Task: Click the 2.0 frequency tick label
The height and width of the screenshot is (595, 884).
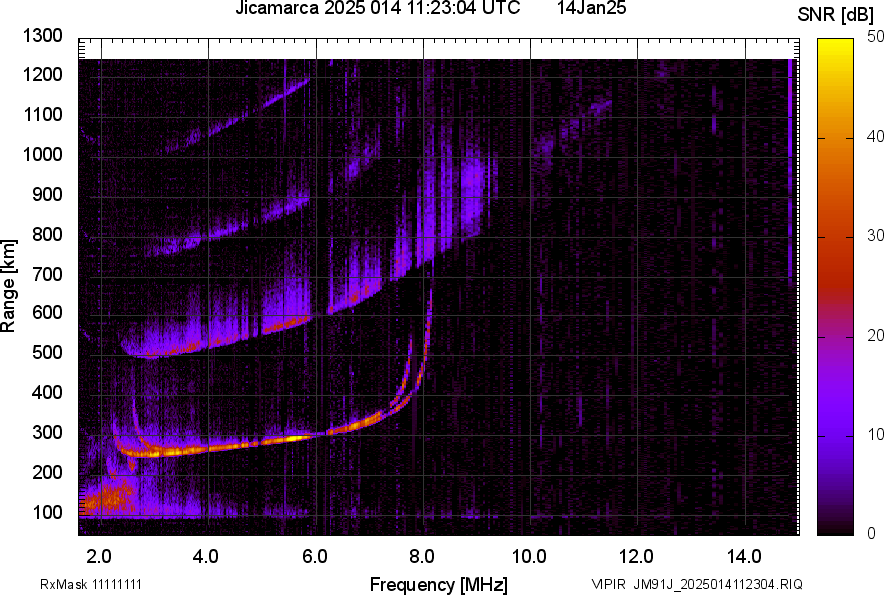Action: (99, 557)
